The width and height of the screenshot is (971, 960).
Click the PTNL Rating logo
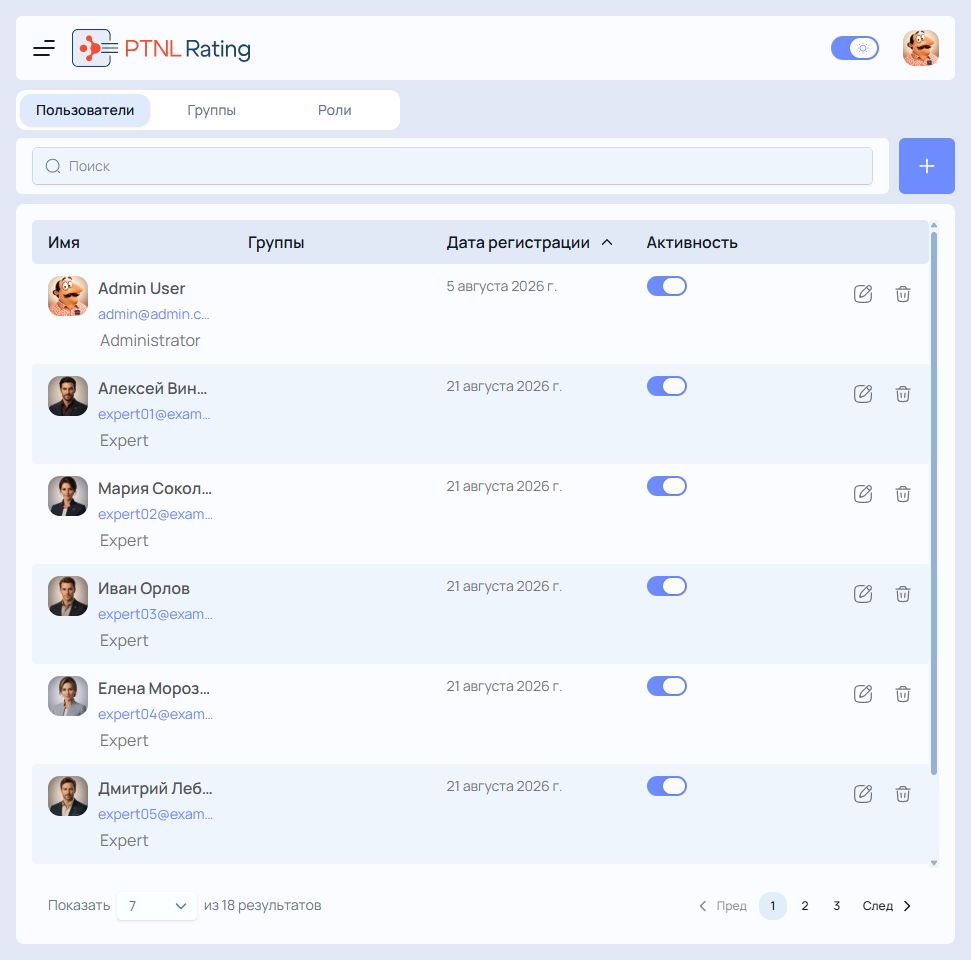(161, 48)
